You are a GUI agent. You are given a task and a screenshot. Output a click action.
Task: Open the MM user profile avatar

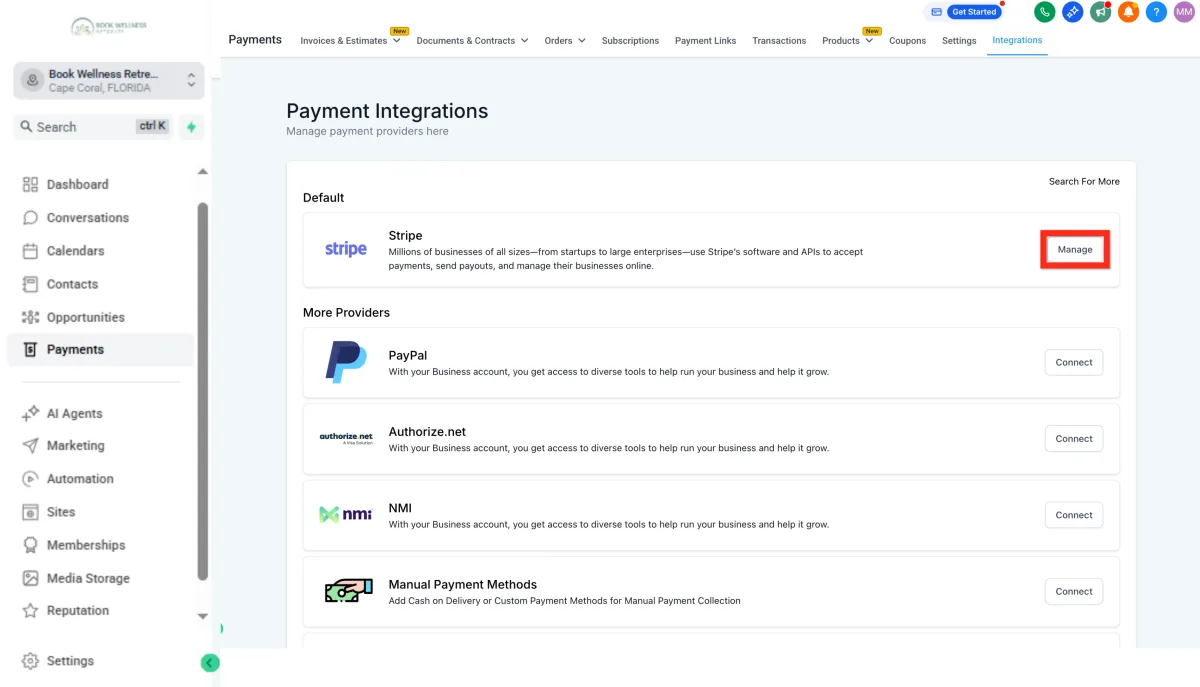[1184, 12]
